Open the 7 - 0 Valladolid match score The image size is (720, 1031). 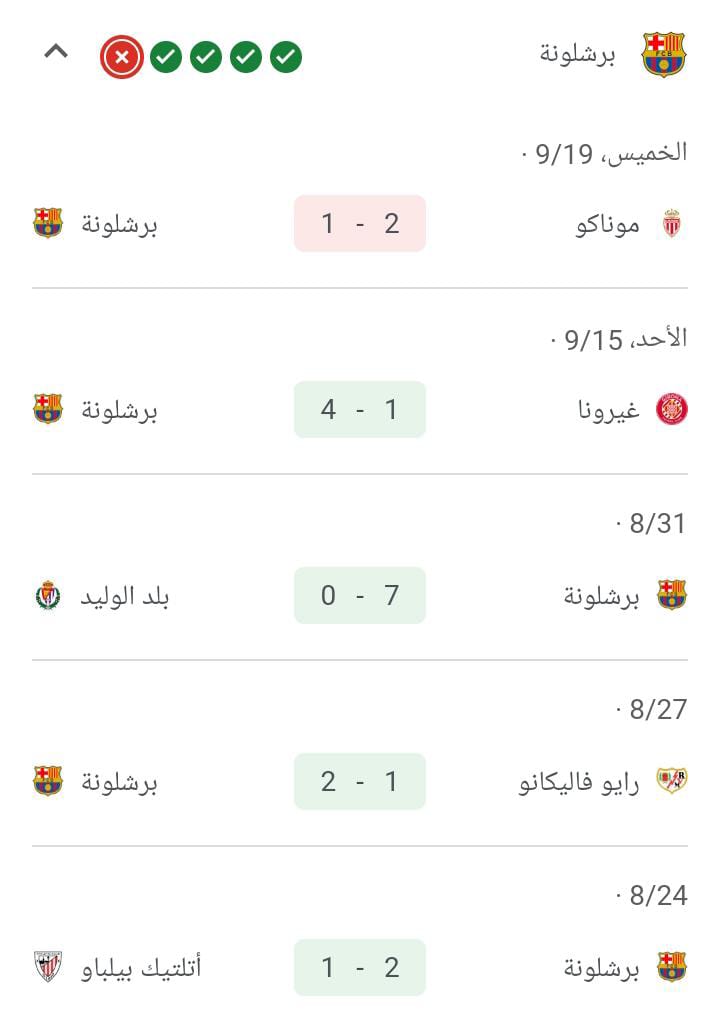coord(360,595)
